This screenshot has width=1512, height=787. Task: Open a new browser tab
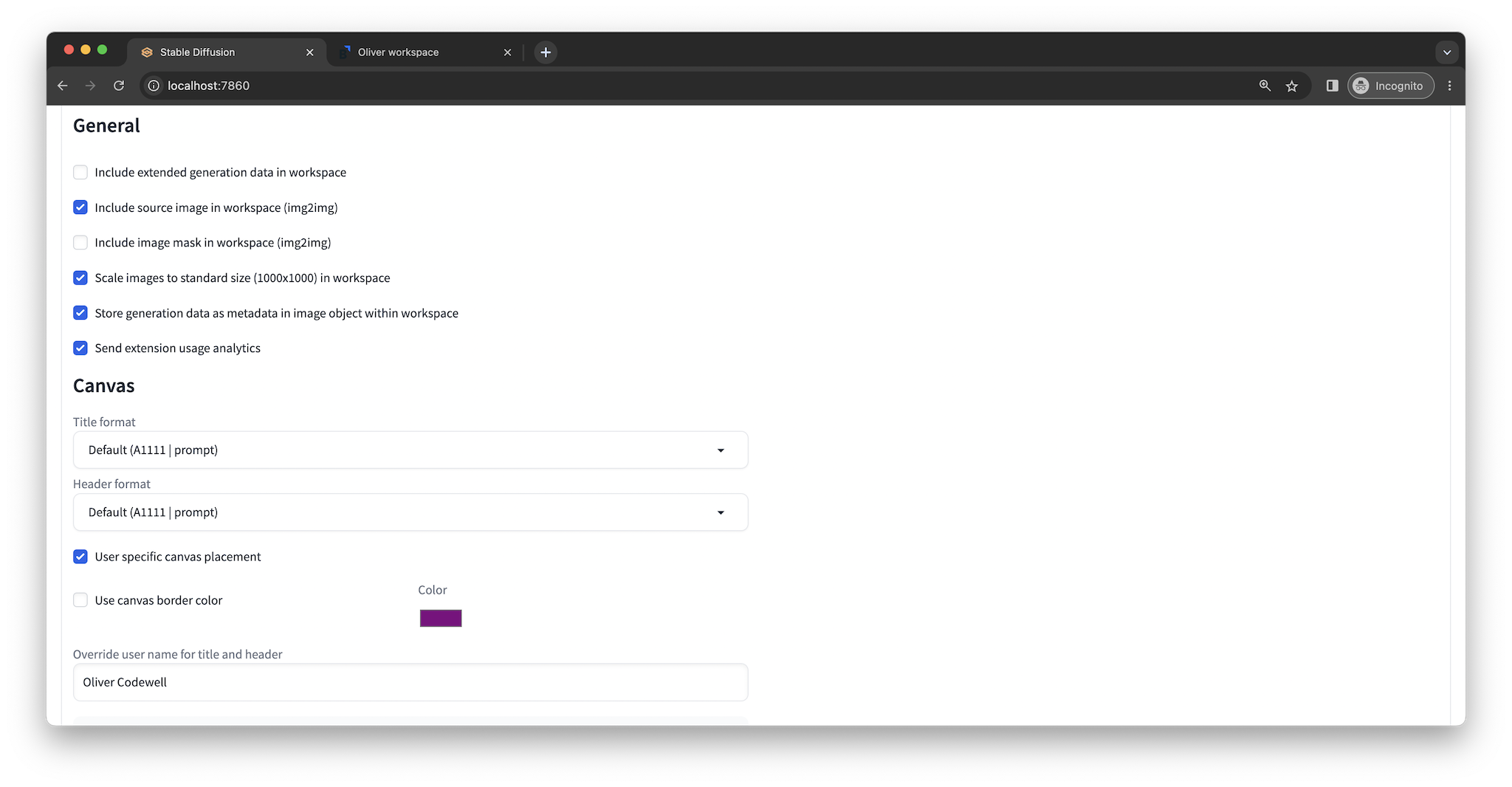[x=546, y=52]
